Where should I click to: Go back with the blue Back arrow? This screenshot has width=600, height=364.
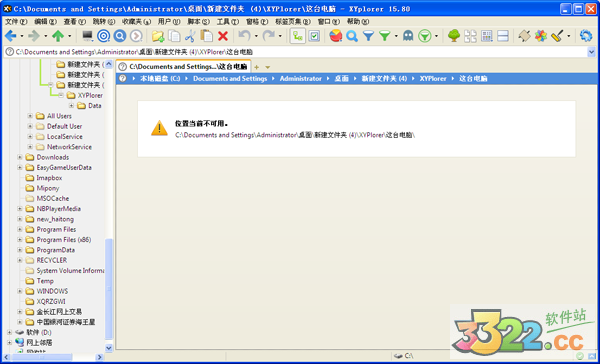coord(11,36)
